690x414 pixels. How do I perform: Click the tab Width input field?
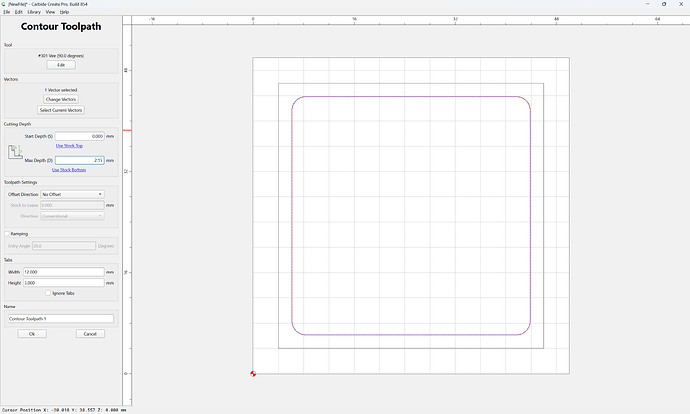[63, 272]
